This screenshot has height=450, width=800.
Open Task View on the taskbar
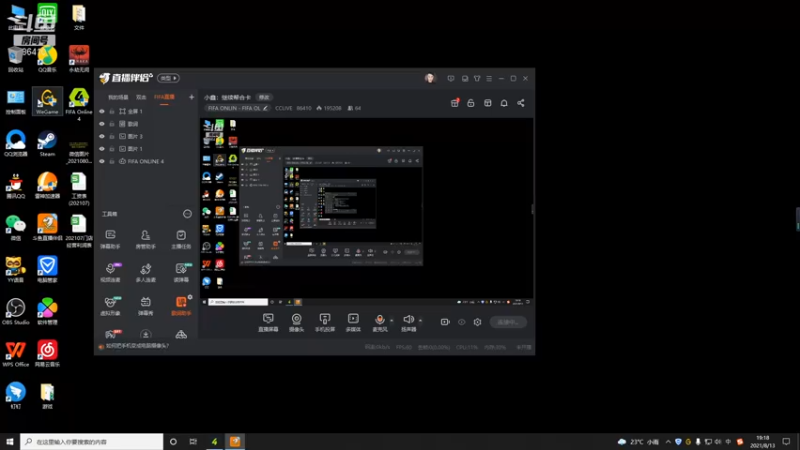point(193,441)
